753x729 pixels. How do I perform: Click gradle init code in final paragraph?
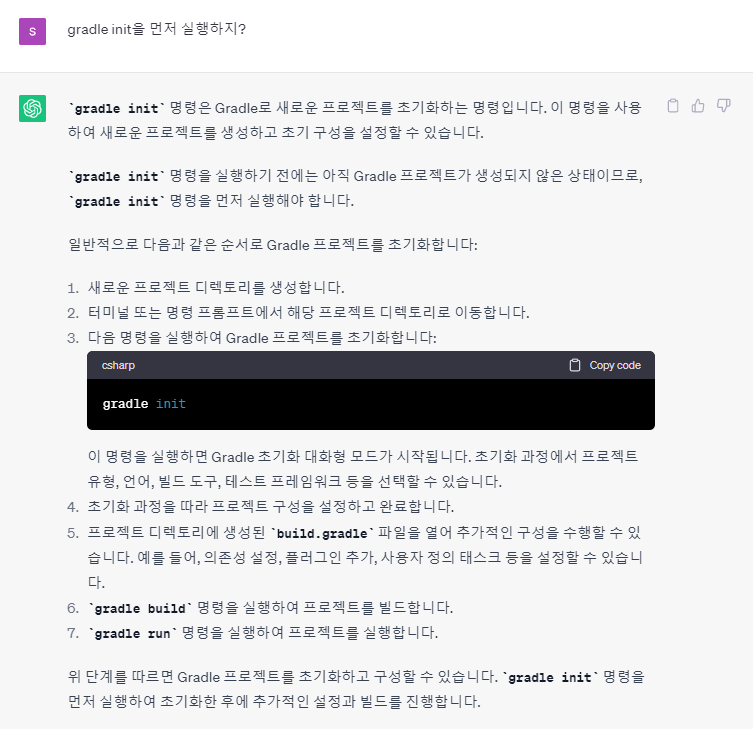(551, 677)
